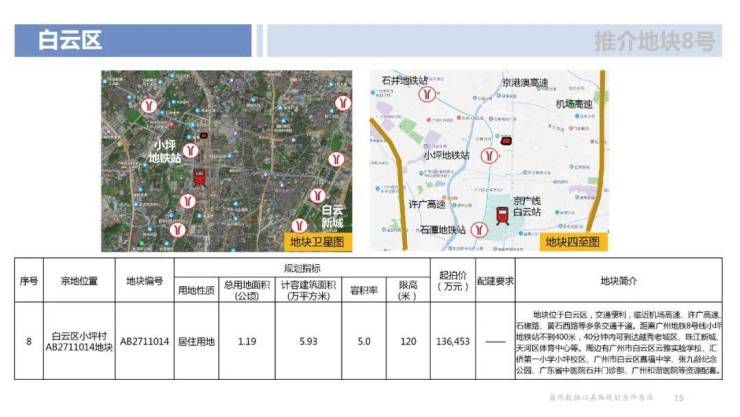Click the 白云区小坪村 AB2711014地块 cell
The image size is (740, 417).
(x=79, y=342)
